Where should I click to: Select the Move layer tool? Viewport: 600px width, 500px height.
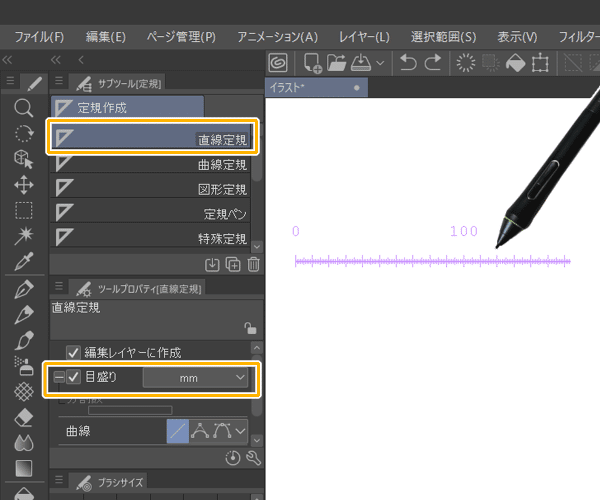[24, 185]
